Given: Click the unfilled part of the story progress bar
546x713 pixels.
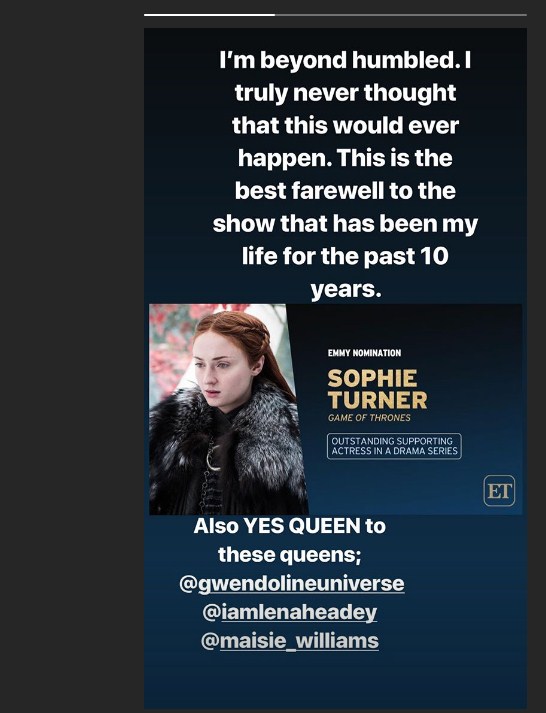Looking at the screenshot, I should (401, 15).
